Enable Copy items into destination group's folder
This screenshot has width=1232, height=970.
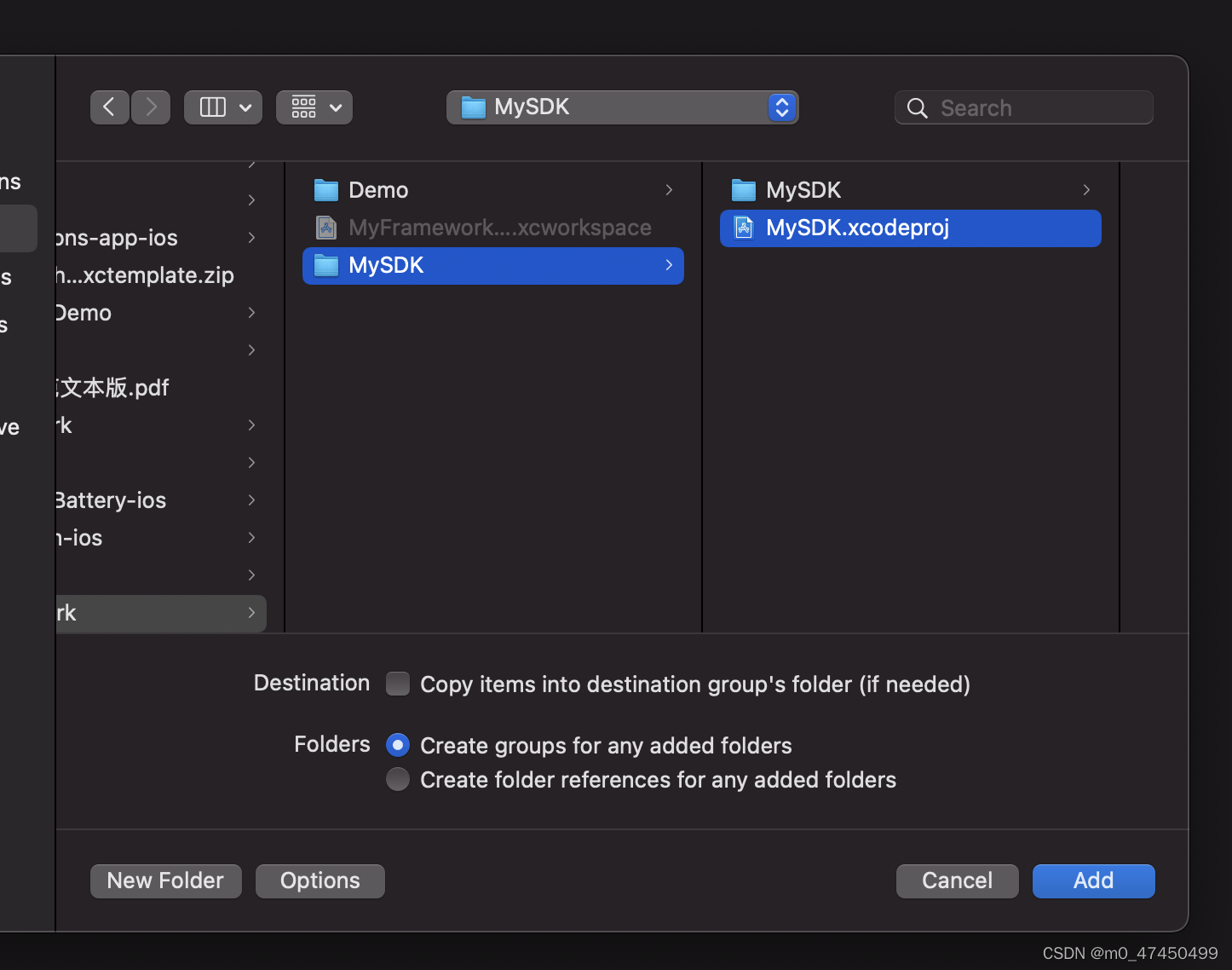click(398, 684)
